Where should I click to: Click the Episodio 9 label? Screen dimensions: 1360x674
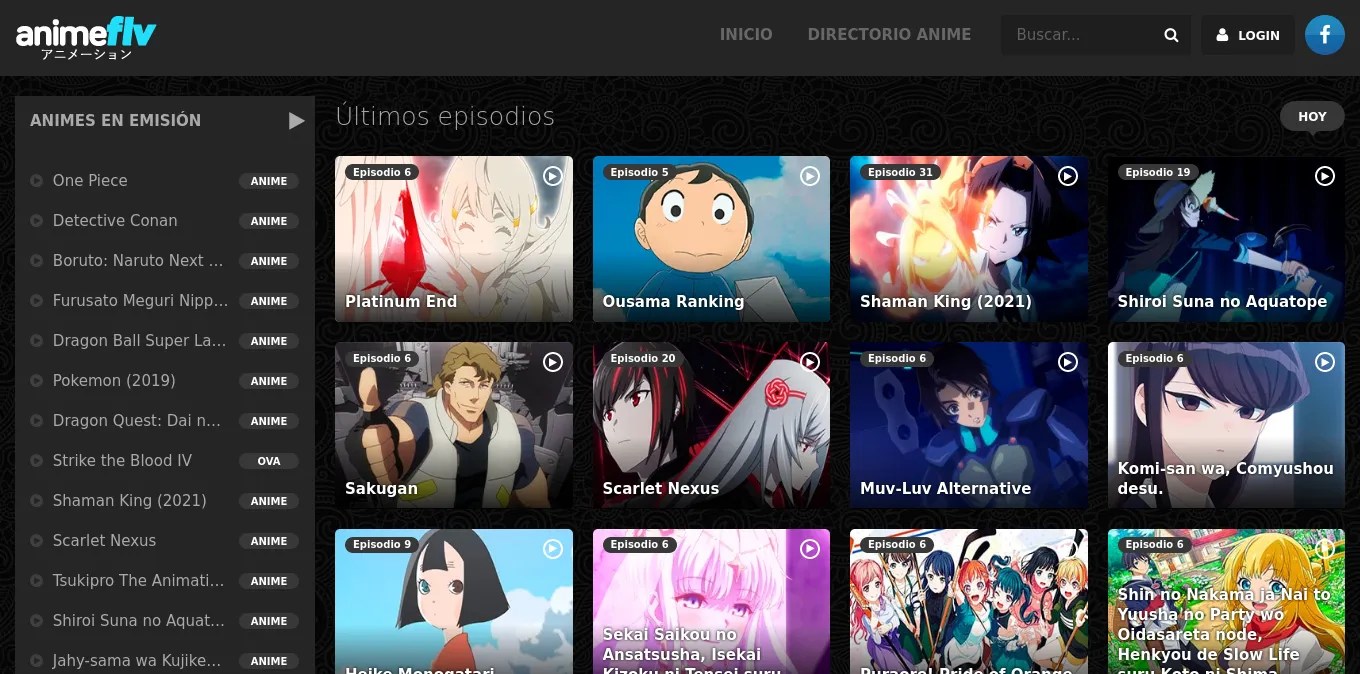(380, 545)
